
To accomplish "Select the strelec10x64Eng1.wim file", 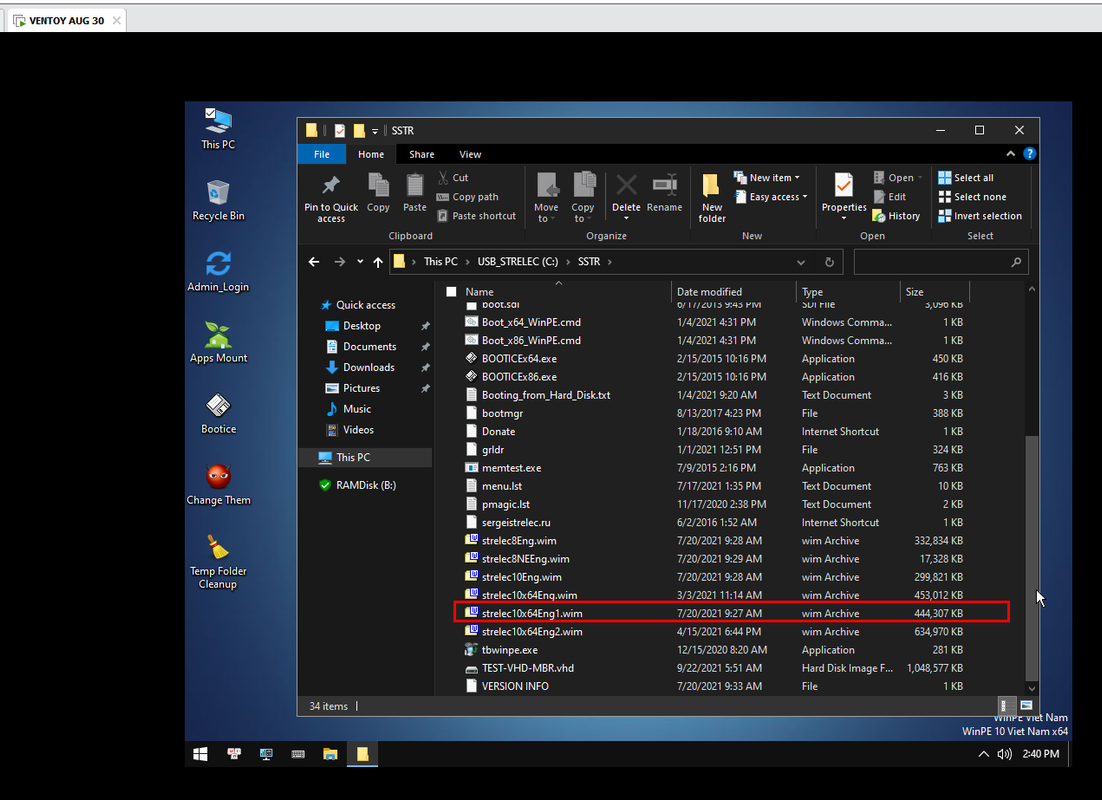I will (x=732, y=613).
